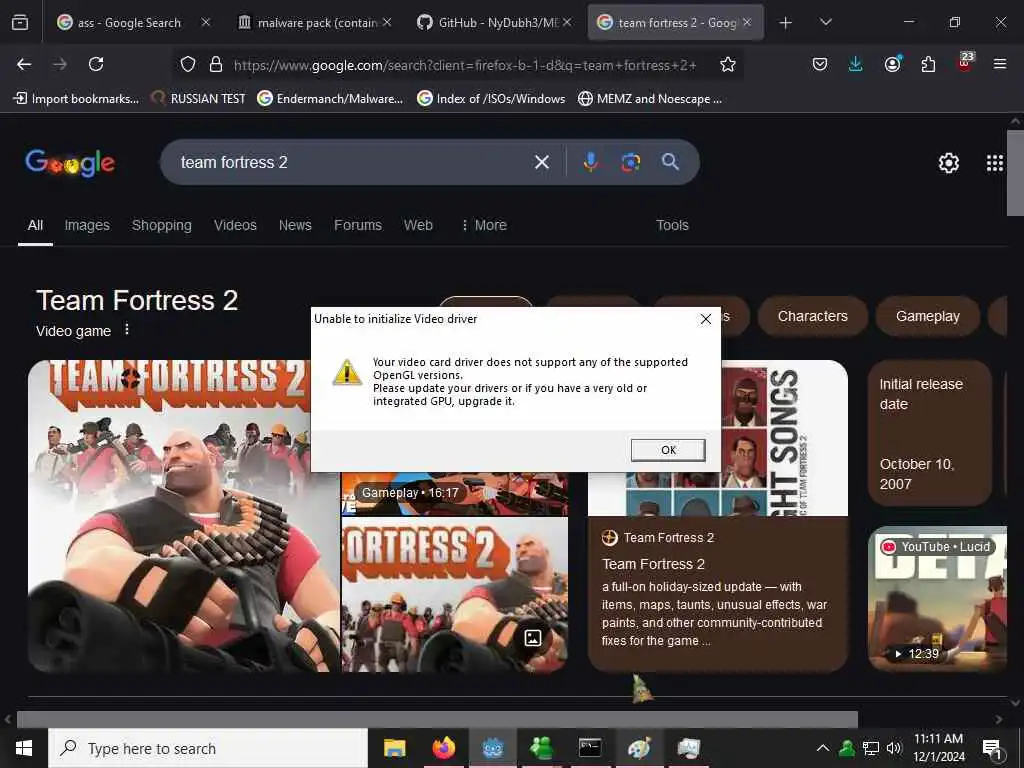Image resolution: width=1024 pixels, height=768 pixels.
Task: Clear the search box with the X
Action: point(541,162)
